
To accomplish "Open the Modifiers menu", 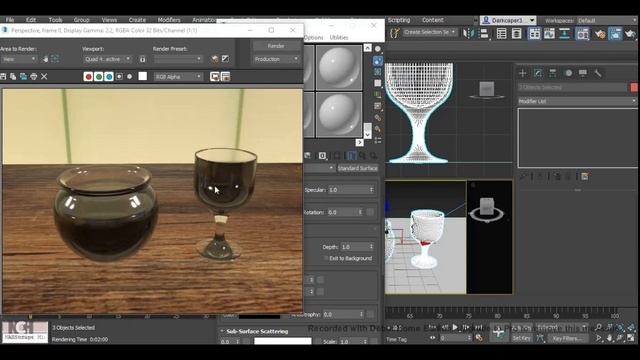I will pos(169,20).
